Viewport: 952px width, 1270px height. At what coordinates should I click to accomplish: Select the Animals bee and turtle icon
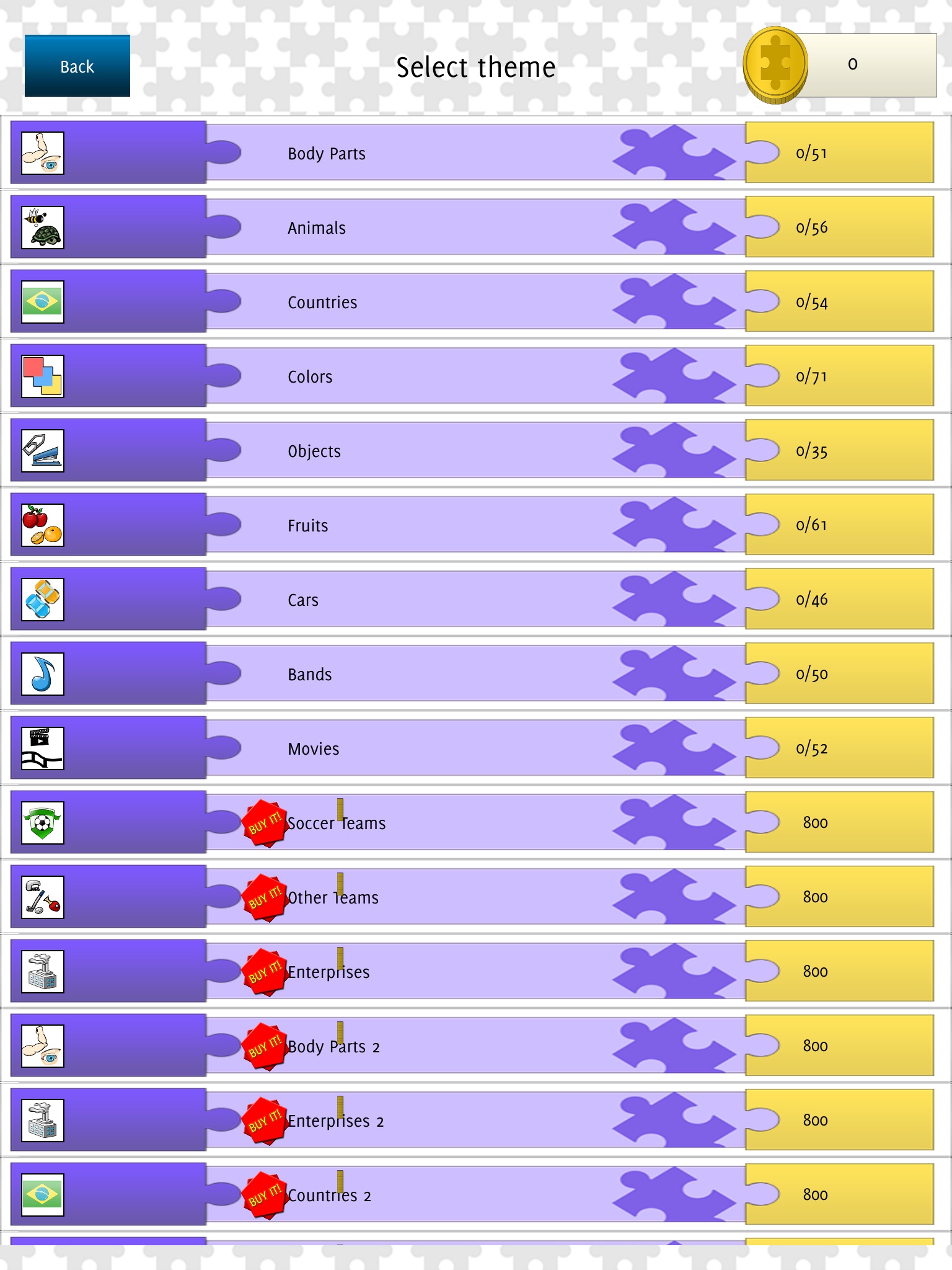click(43, 228)
